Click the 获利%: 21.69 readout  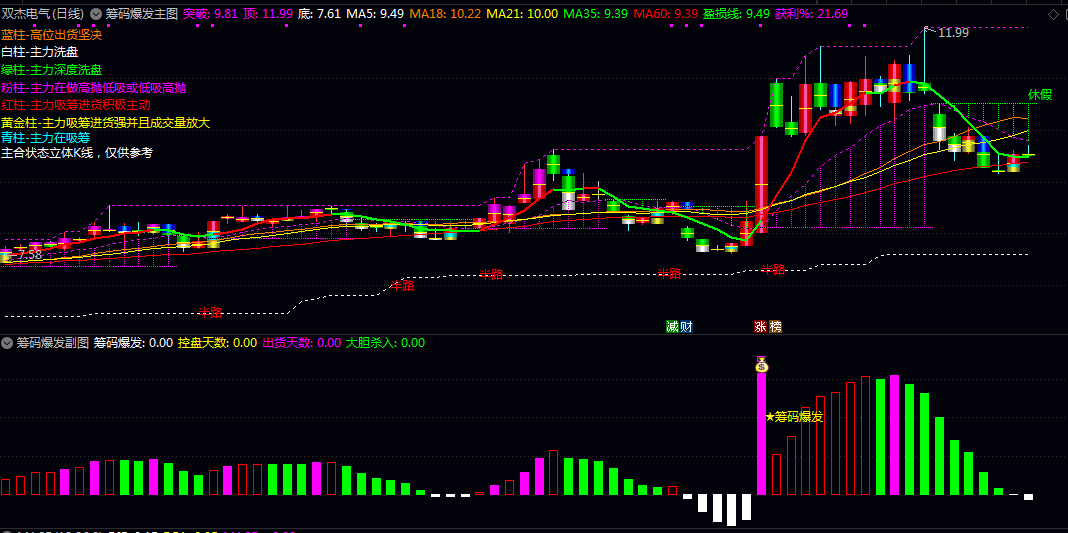812,14
